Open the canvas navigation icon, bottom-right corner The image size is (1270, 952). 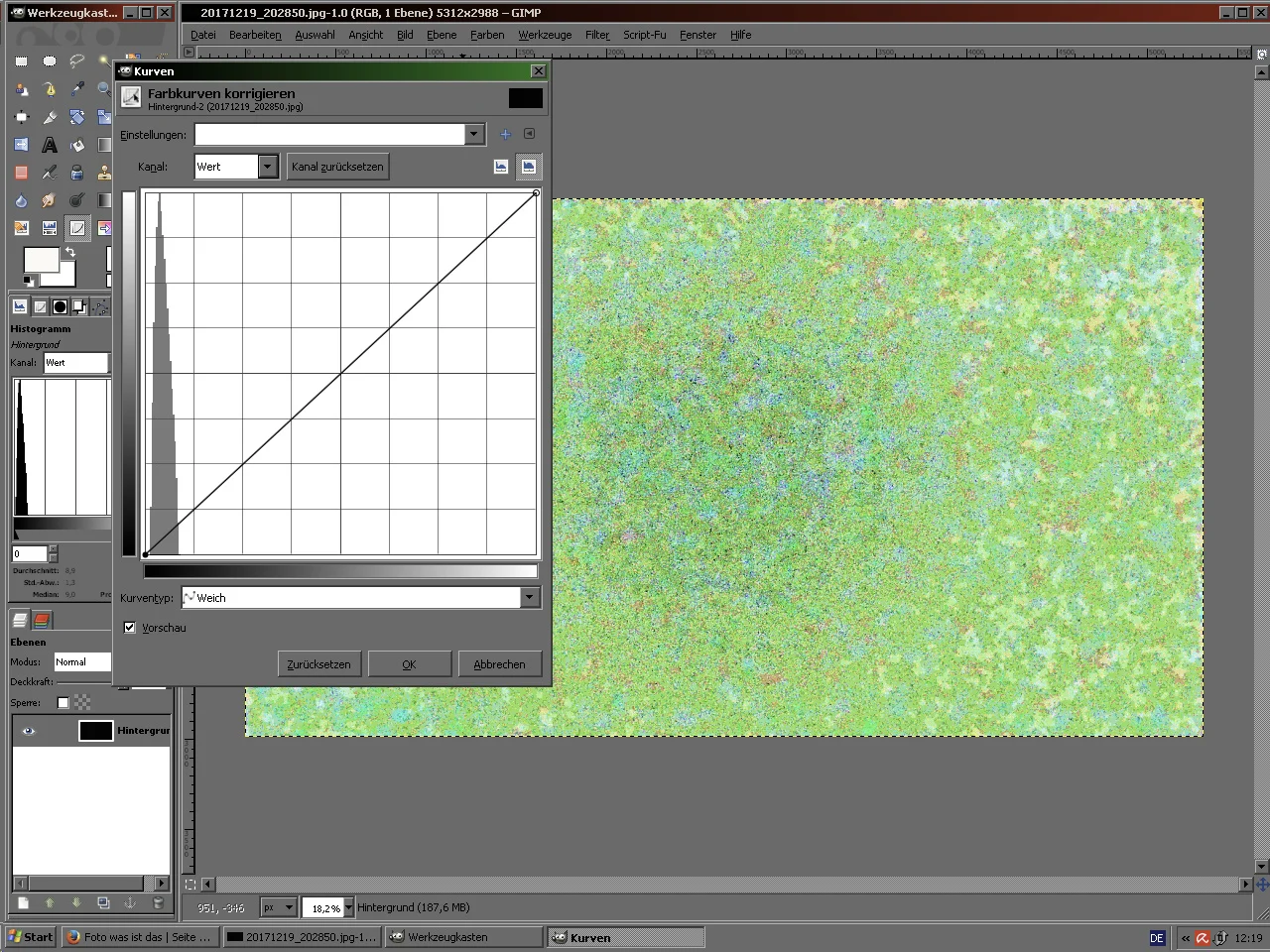point(1262,885)
